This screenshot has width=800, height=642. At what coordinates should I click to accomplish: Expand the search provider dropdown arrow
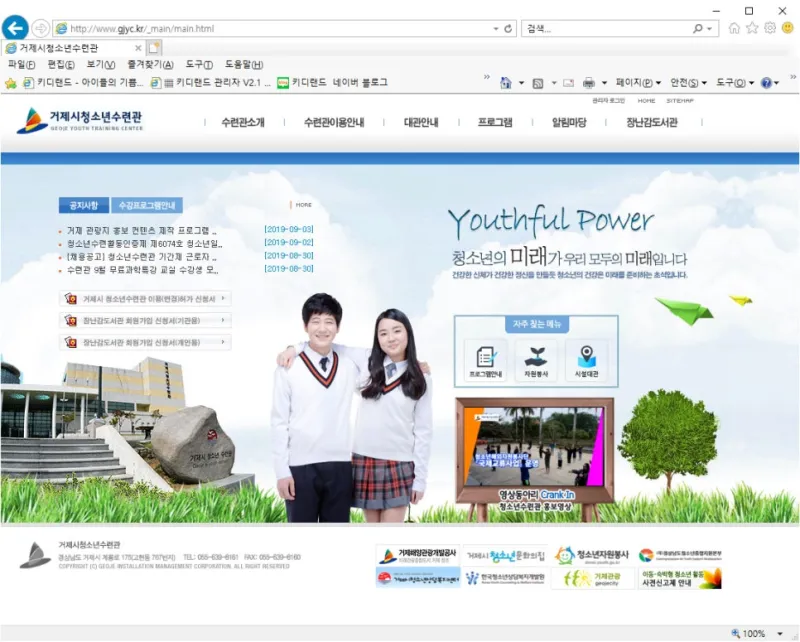point(709,29)
